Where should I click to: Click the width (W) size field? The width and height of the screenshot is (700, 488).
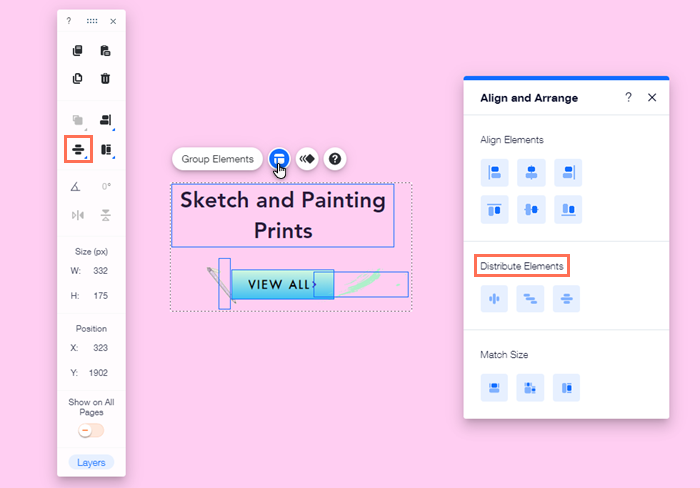tap(100, 271)
